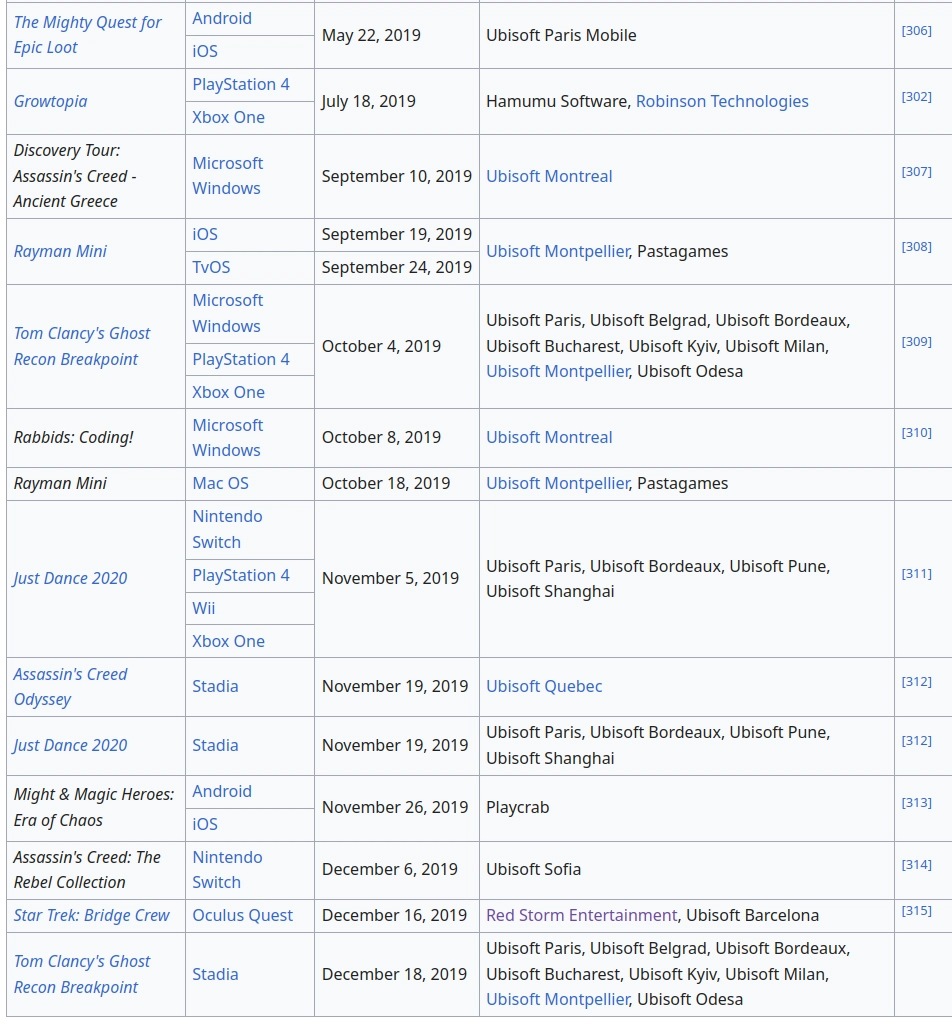Image resolution: width=952 pixels, height=1023 pixels.
Task: Select the 'Rabbids: Coding!' title text
Action: (74, 437)
